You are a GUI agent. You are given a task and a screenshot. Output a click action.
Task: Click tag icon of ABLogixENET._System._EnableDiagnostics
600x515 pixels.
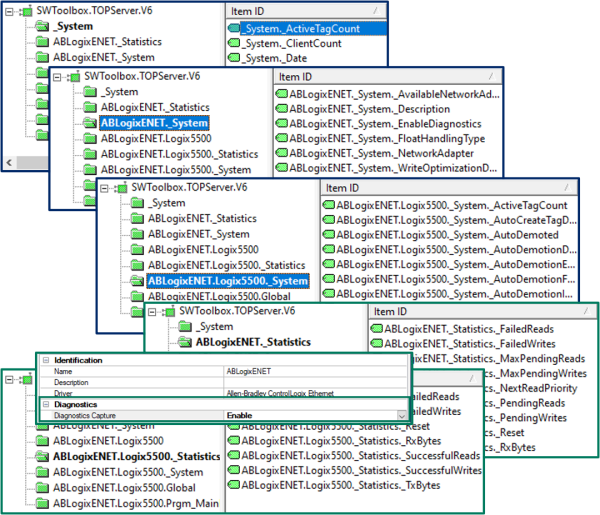click(282, 123)
